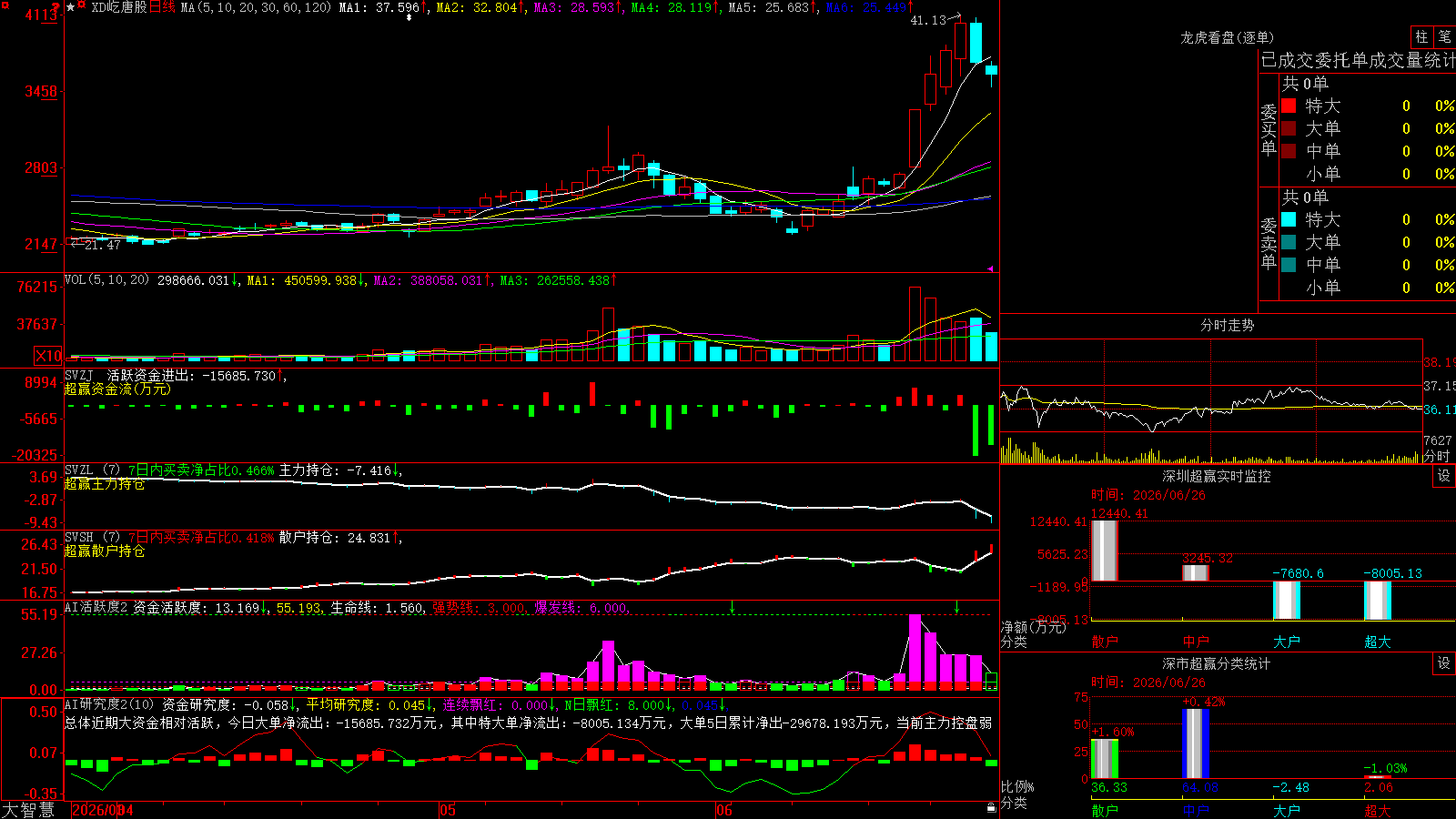Click the 主力持仓: -7.416 value
The image size is (1456, 819).
[335, 470]
